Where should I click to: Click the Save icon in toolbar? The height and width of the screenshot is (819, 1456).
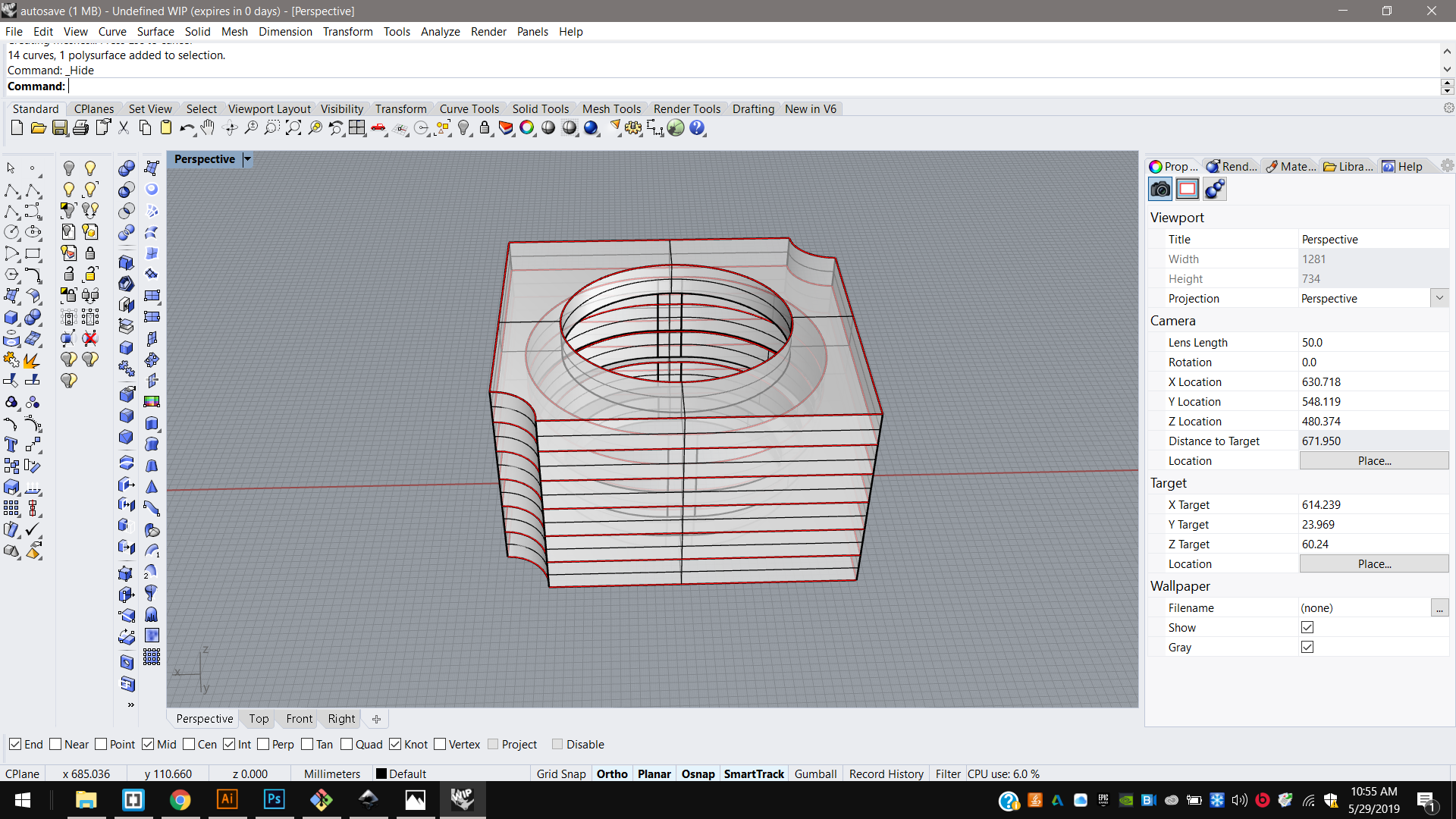pyautogui.click(x=60, y=128)
